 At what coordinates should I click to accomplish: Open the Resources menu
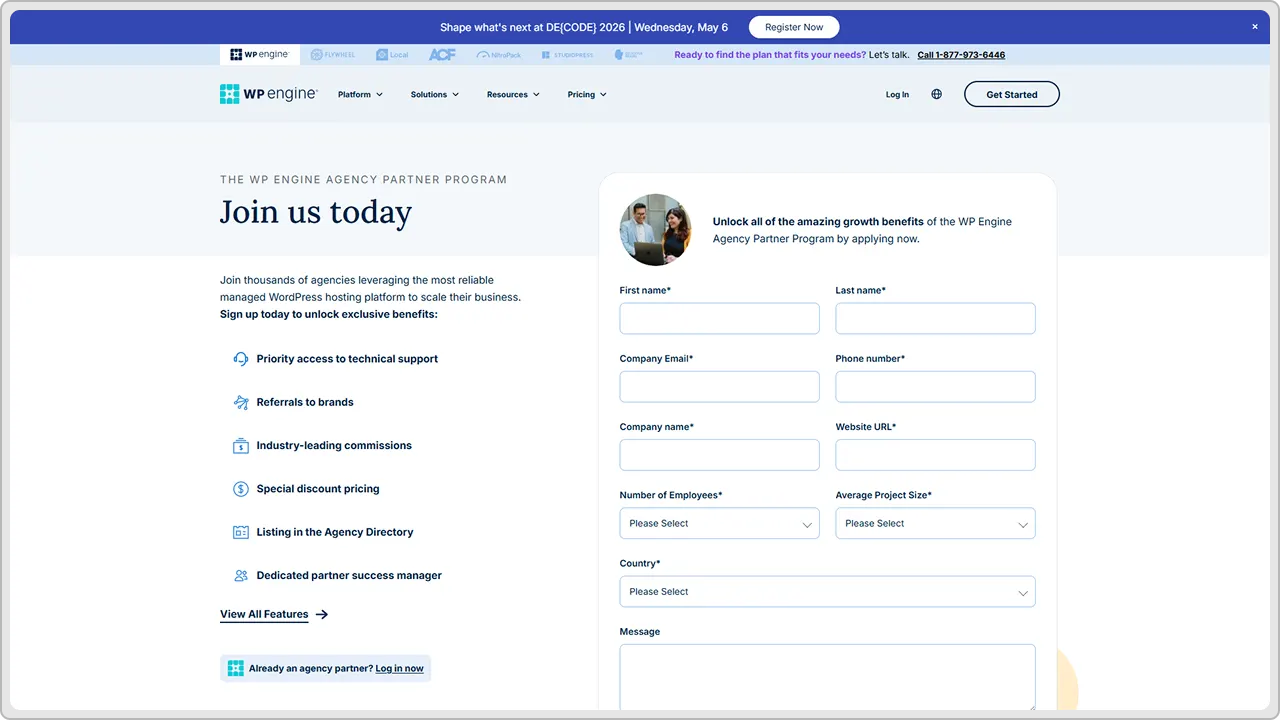pyautogui.click(x=513, y=95)
